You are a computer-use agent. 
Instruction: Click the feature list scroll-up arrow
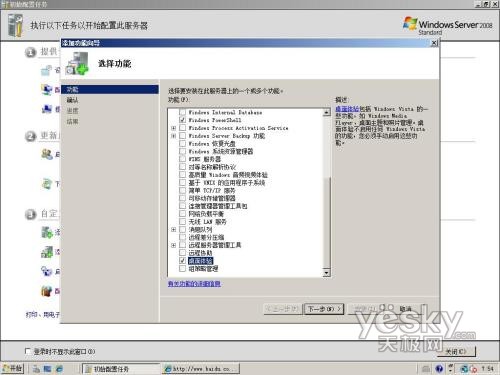326,112
